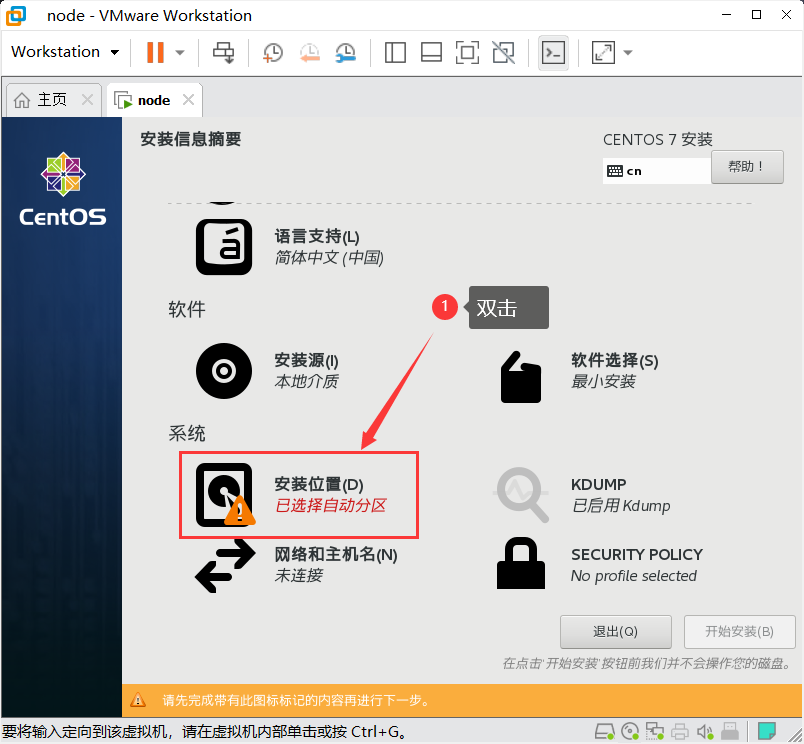Image resolution: width=804 pixels, height=744 pixels.
Task: Click the VMware Workstation title bar icon
Action: (16, 15)
